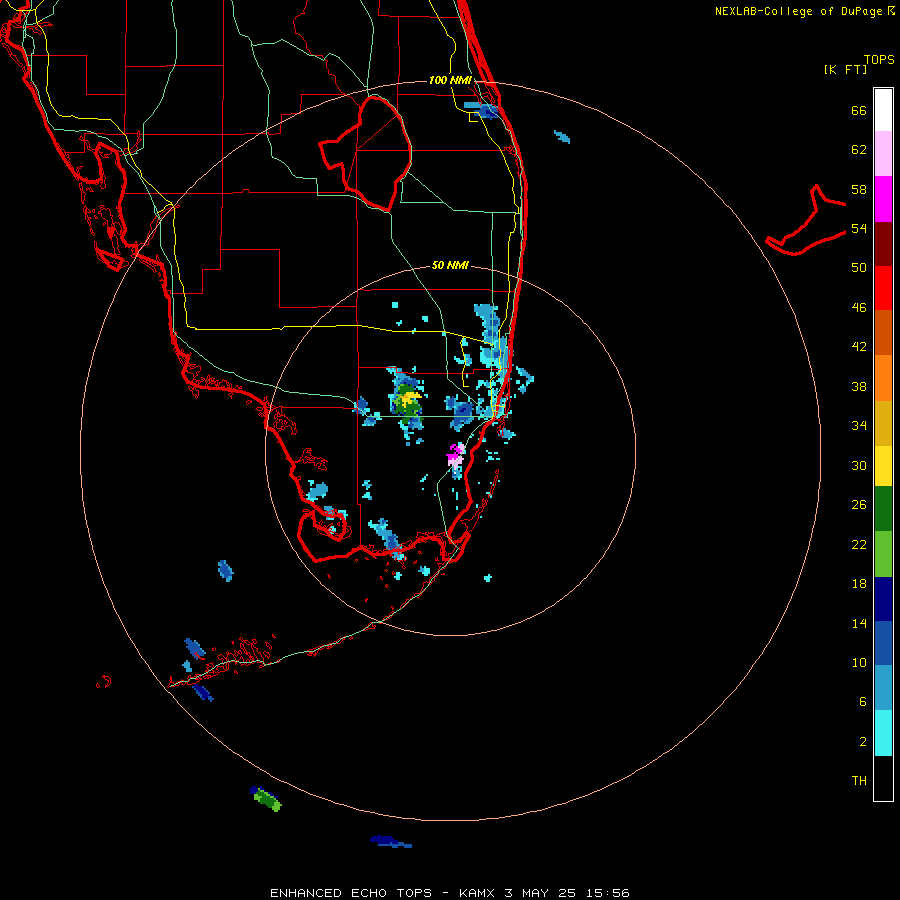Click the yellow-centered green storm cell
The width and height of the screenshot is (900, 900).
tap(408, 402)
